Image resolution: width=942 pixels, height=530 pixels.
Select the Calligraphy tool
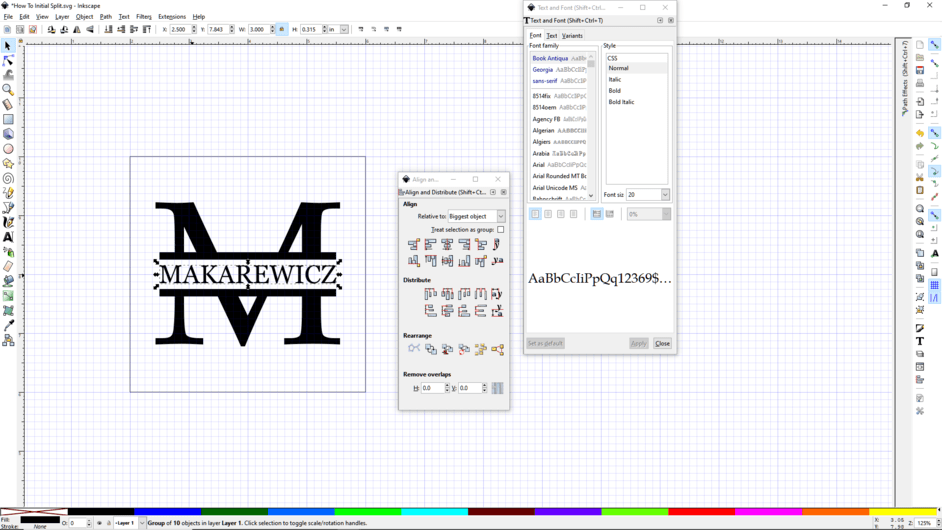pyautogui.click(x=8, y=222)
